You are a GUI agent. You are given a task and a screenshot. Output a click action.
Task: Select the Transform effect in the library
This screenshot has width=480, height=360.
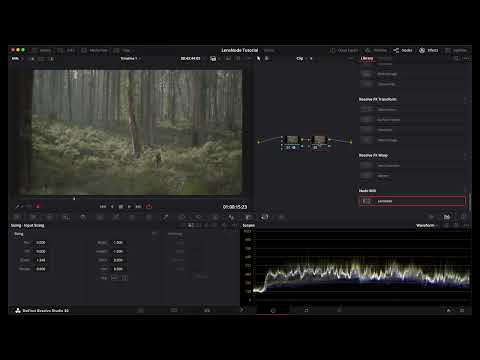(x=412, y=130)
